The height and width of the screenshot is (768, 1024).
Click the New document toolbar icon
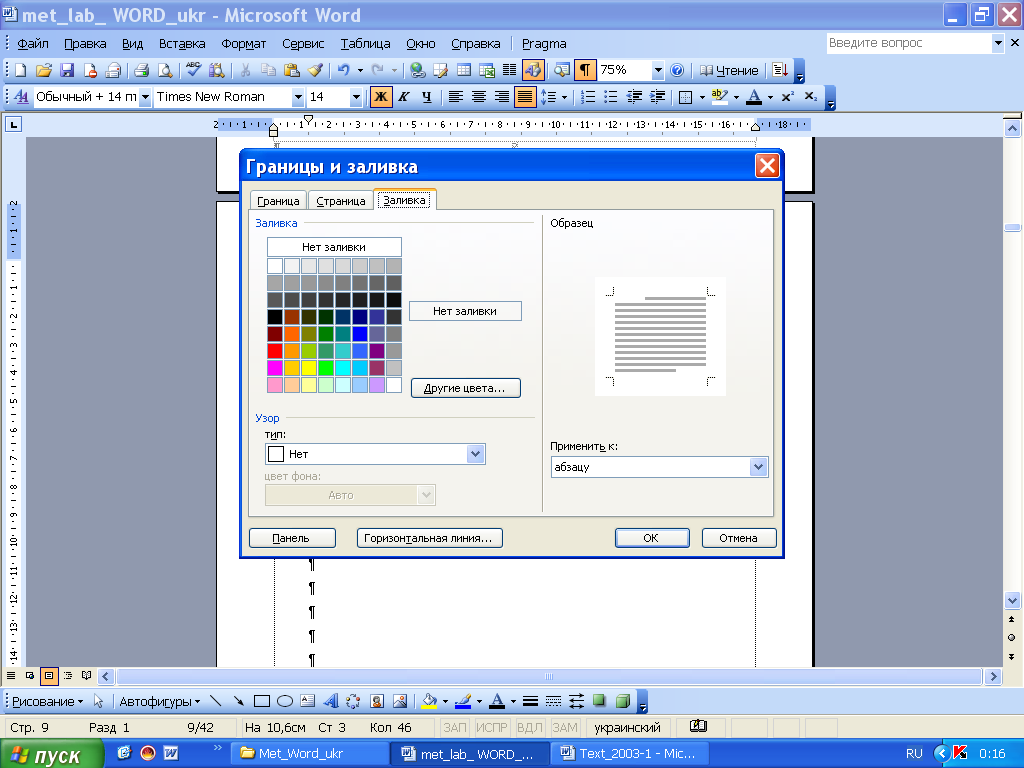pyautogui.click(x=20, y=70)
